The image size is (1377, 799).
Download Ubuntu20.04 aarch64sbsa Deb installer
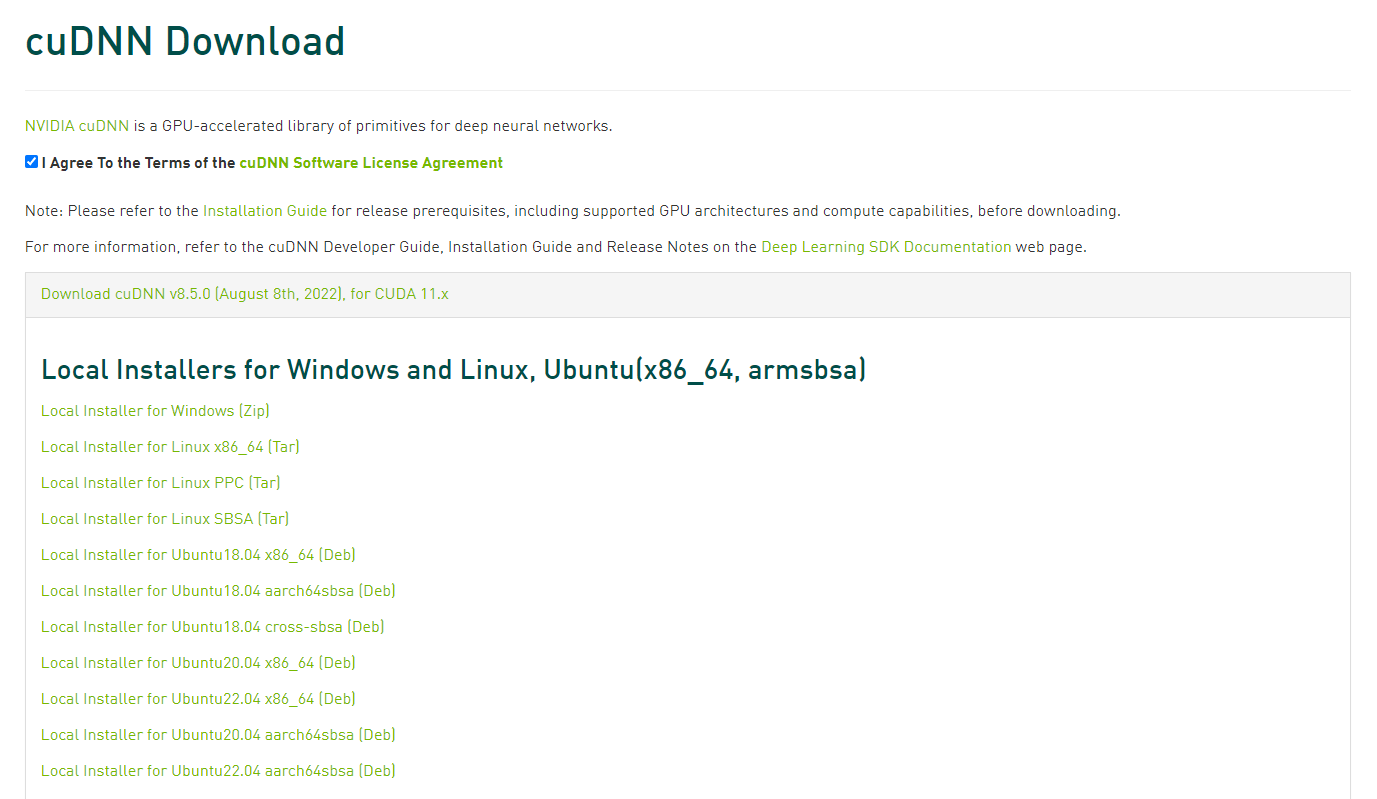click(x=218, y=735)
